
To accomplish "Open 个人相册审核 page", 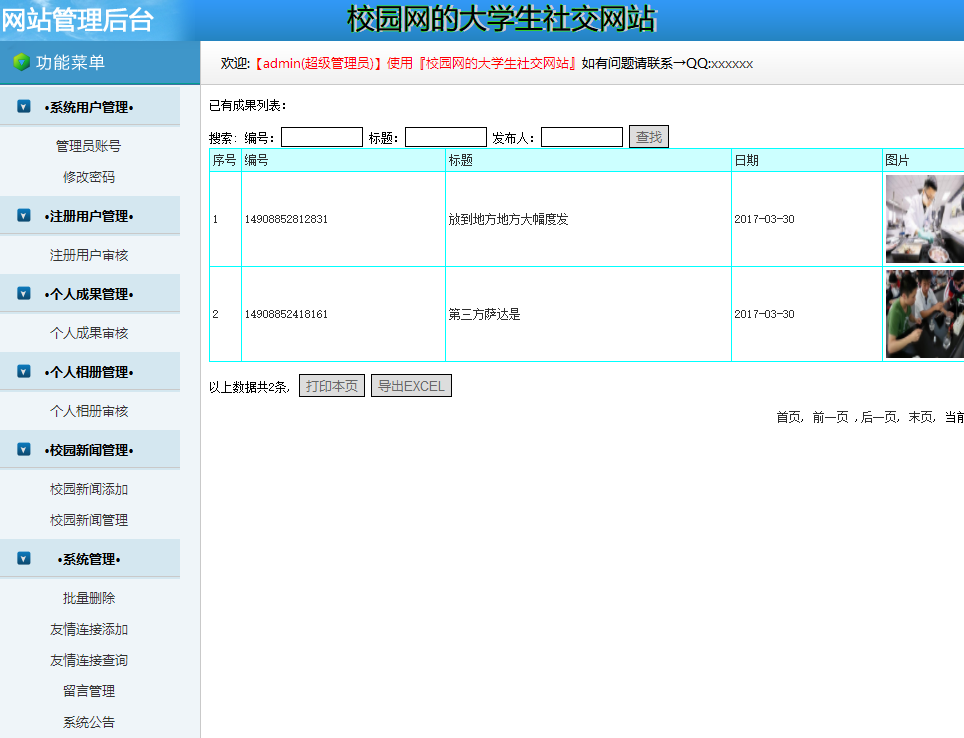I will pos(89,411).
